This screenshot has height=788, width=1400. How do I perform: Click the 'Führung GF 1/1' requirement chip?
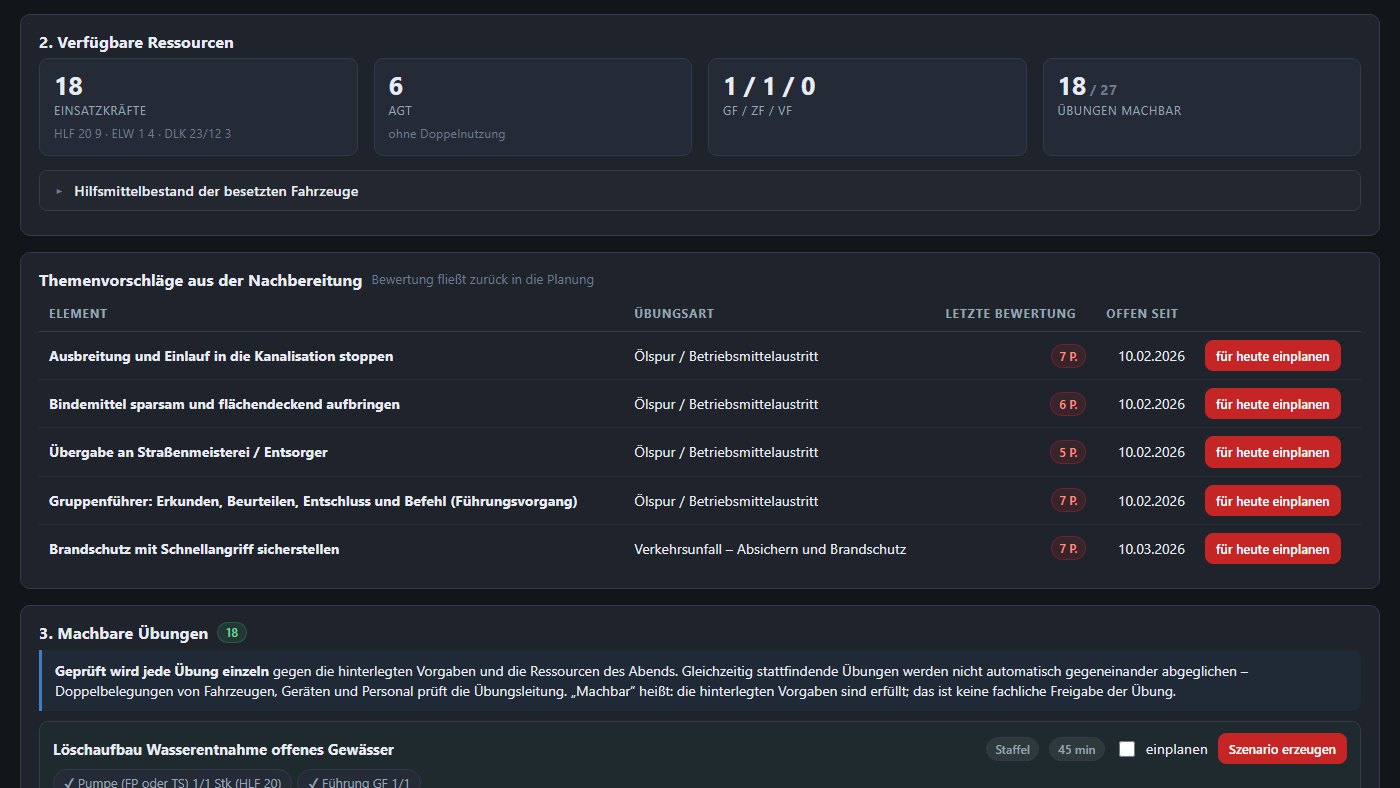click(359, 780)
